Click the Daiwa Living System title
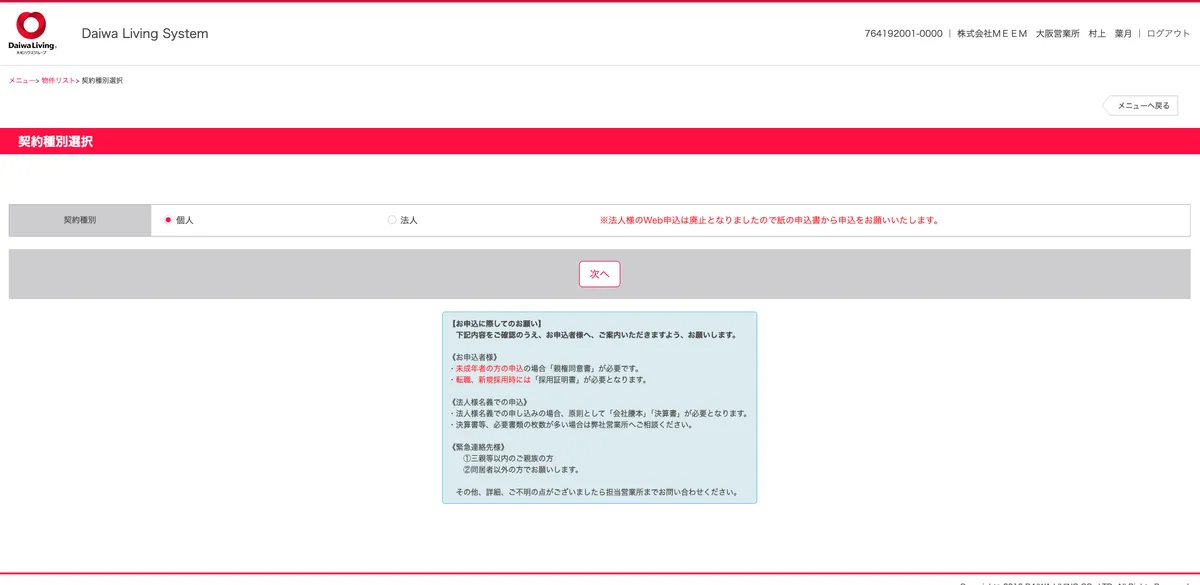The image size is (1200, 585). [x=145, y=34]
